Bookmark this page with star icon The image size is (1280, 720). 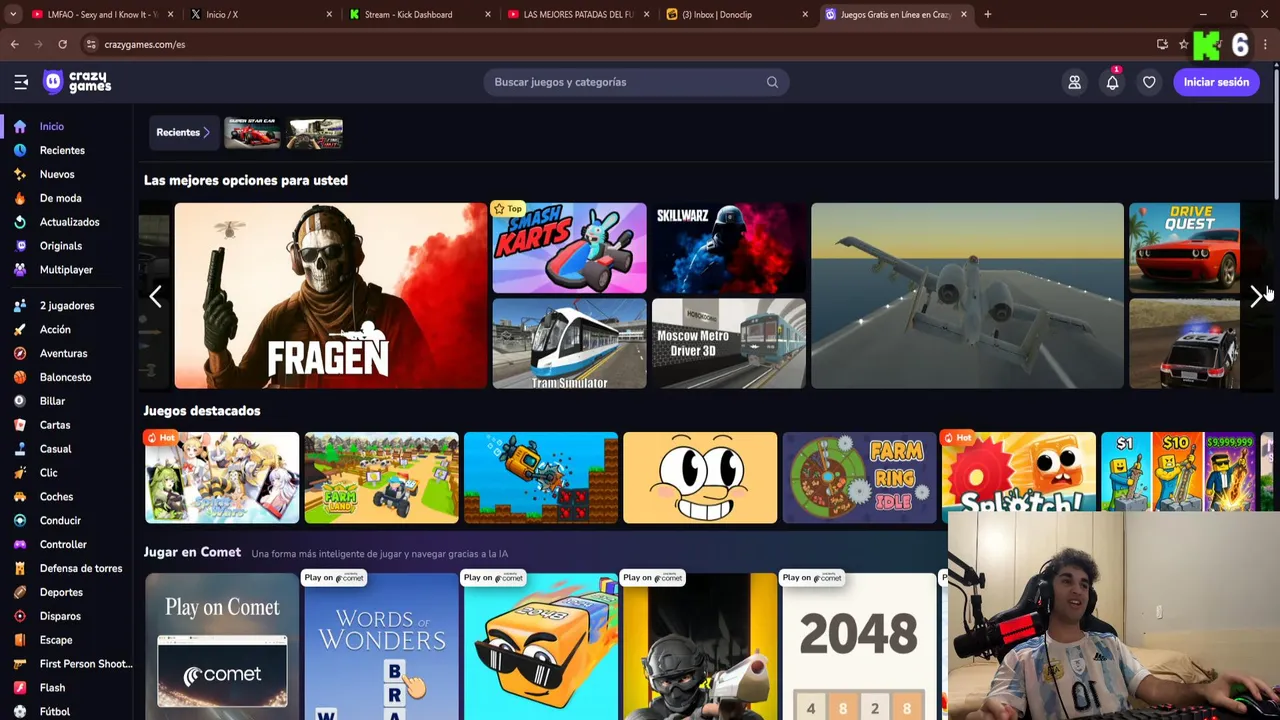coord(1183,44)
